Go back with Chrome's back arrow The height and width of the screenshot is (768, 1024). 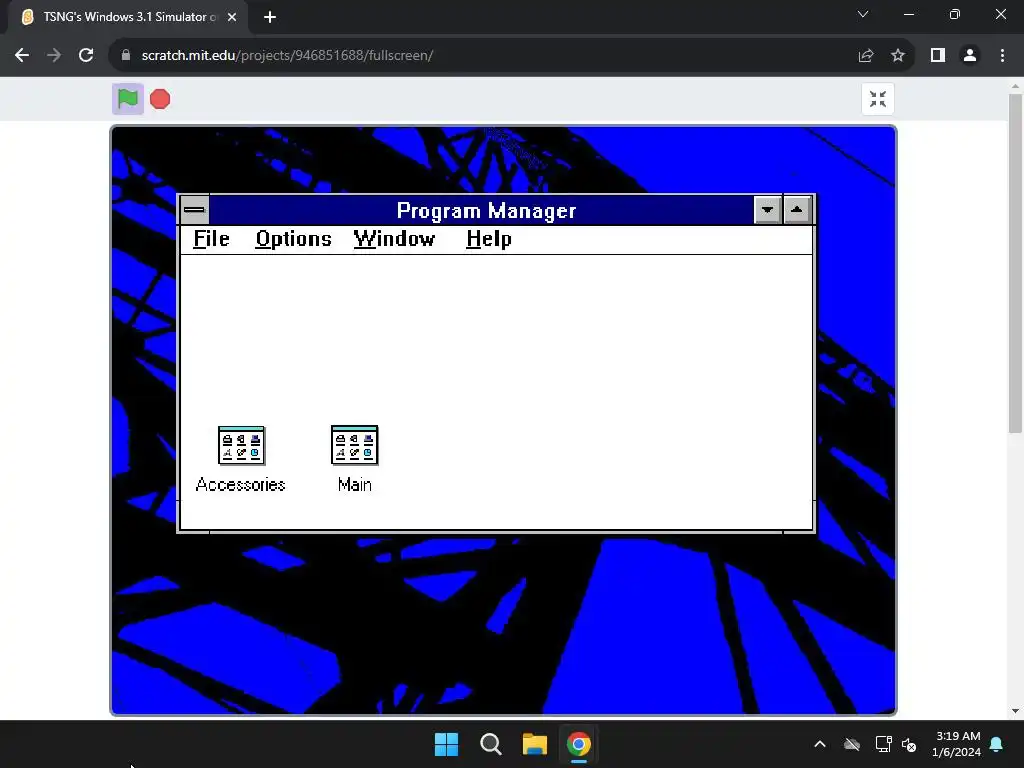coord(22,56)
